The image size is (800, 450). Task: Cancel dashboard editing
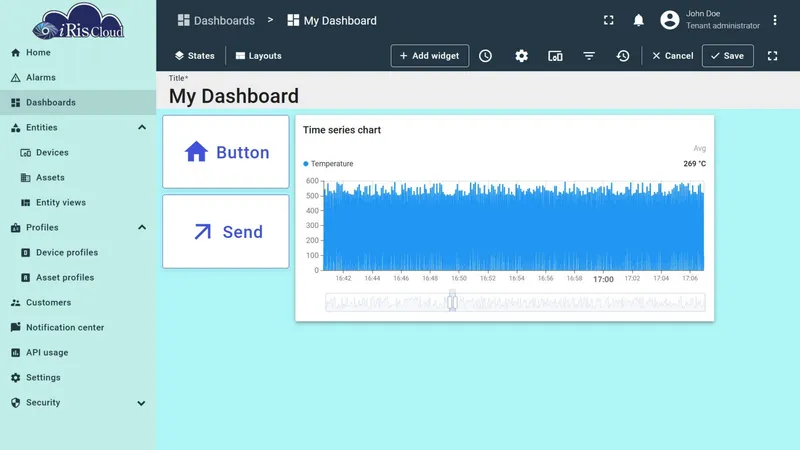672,56
